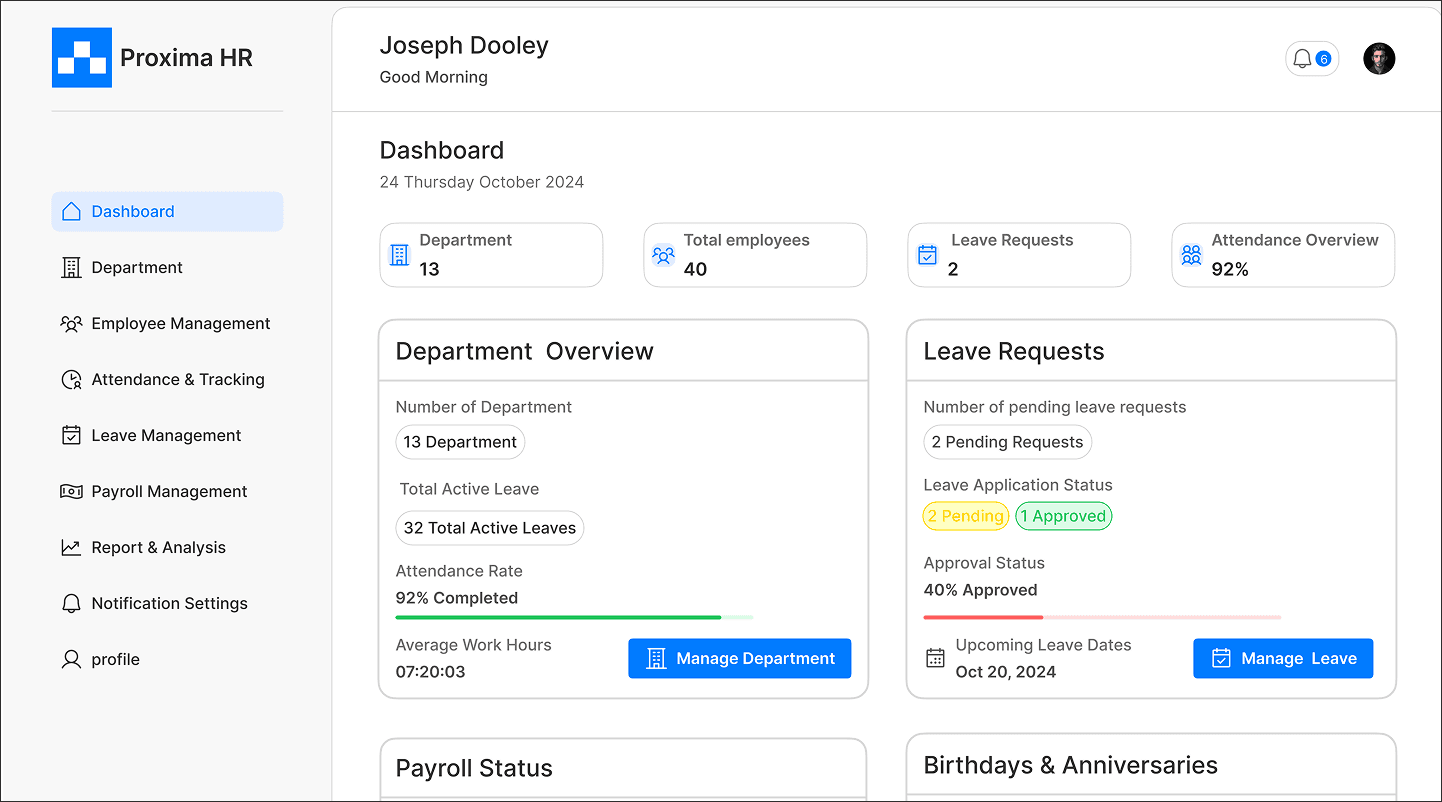Click the yellow 2 Pending status tag
The width and height of the screenshot is (1442, 802).
(x=966, y=516)
